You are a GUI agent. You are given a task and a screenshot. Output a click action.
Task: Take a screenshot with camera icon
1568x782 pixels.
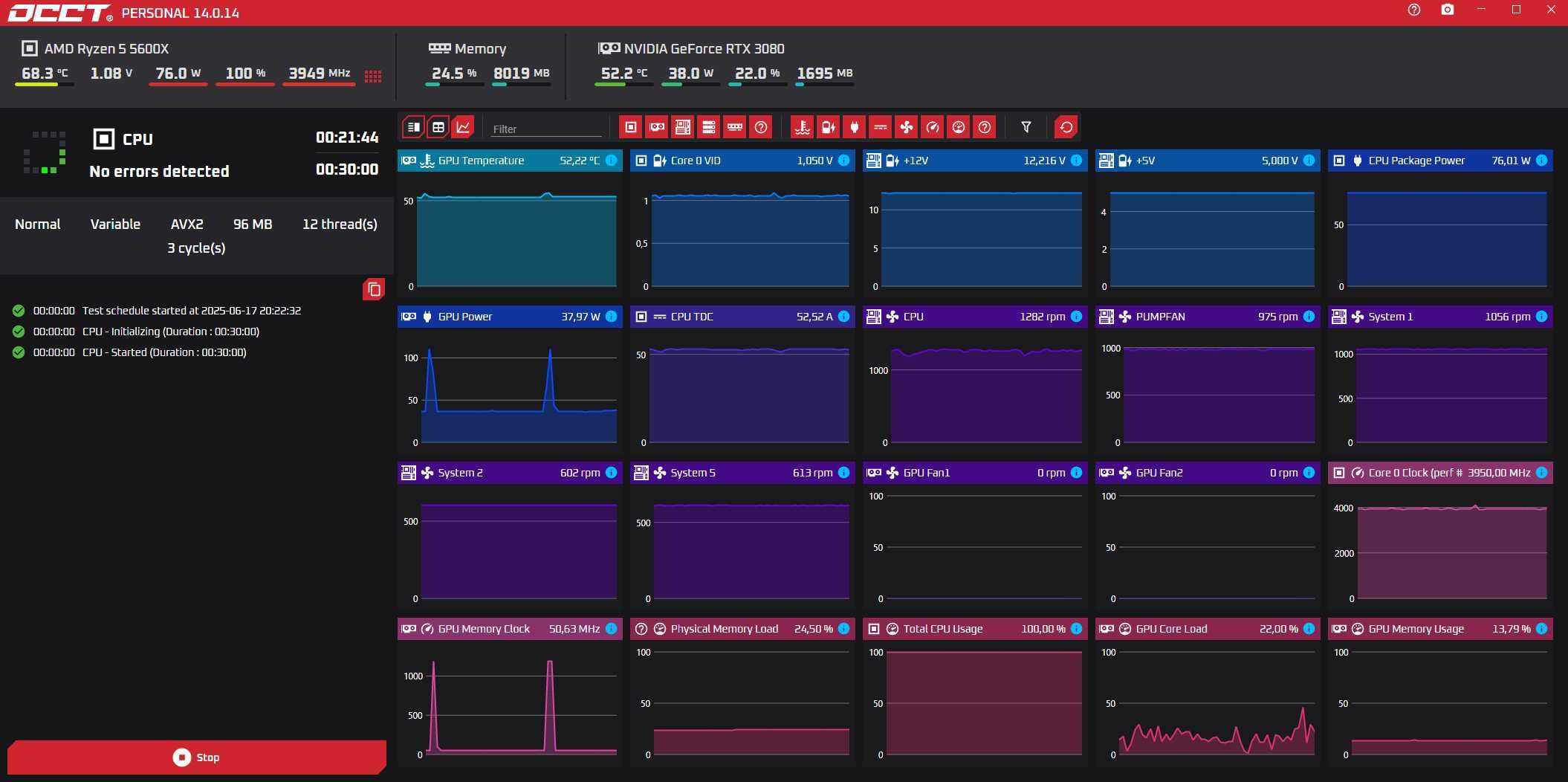pos(1447,10)
